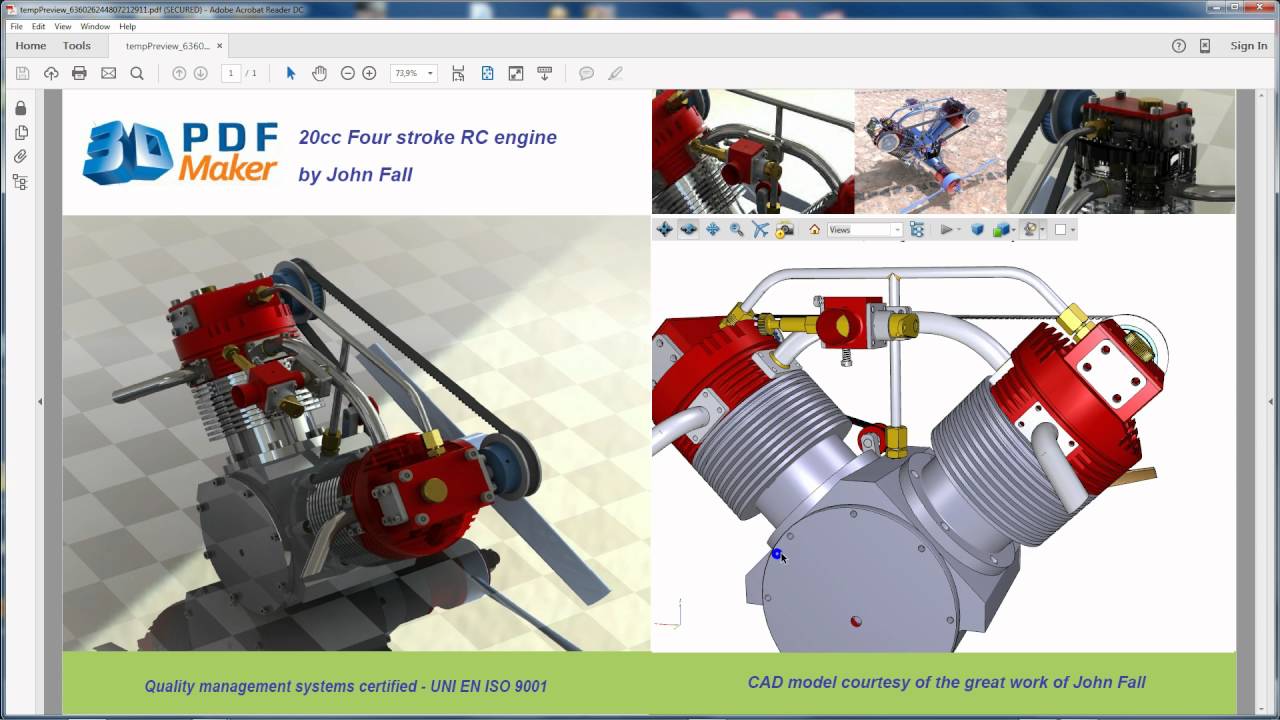
Task: Open the attachments paperclip panel
Action: click(x=20, y=157)
